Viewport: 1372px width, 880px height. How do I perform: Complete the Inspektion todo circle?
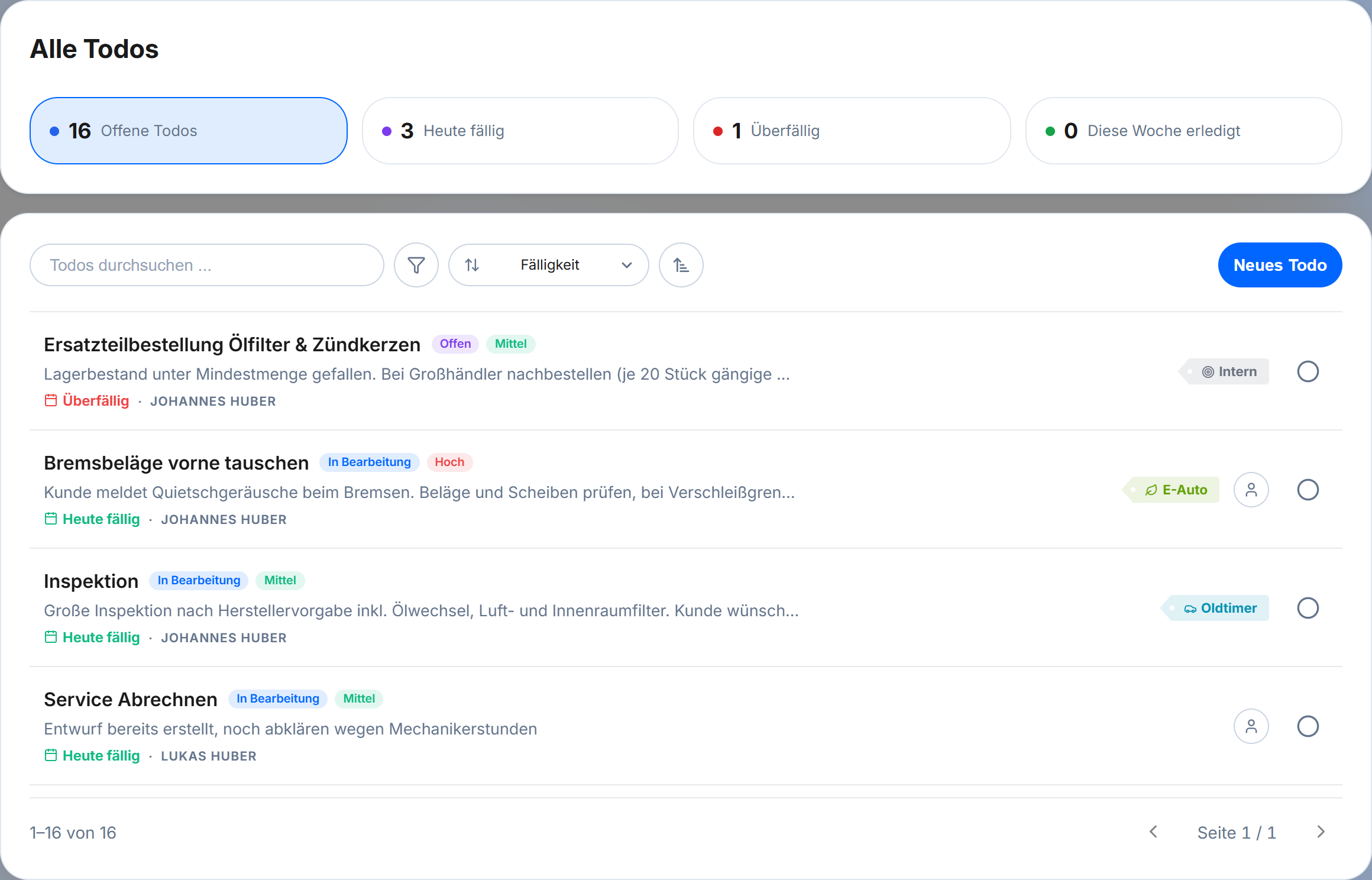click(x=1308, y=608)
